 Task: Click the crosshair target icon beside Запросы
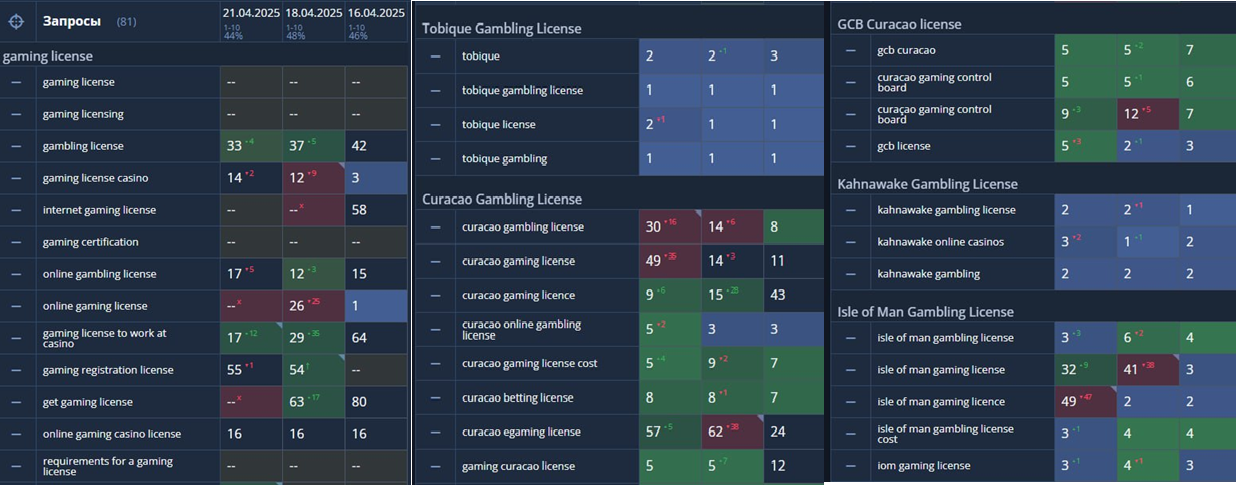click(x=16, y=20)
